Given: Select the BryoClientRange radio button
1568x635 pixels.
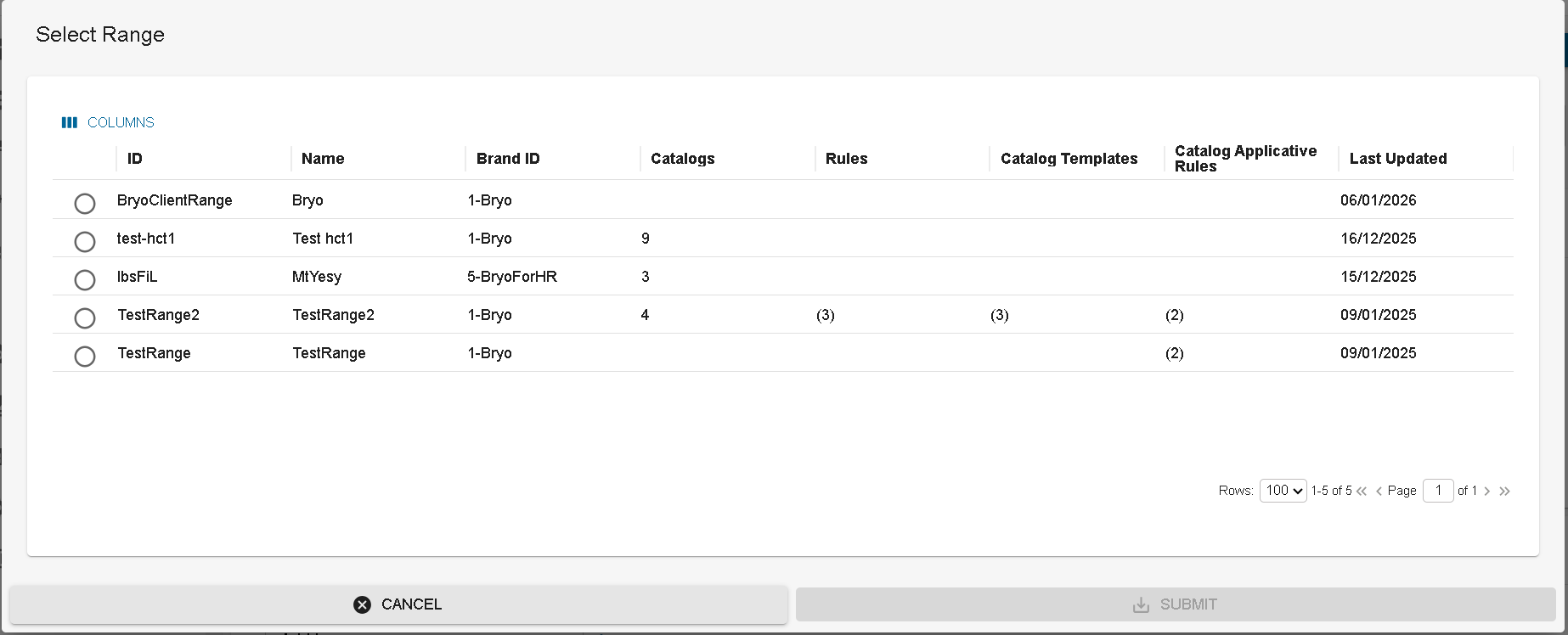Looking at the screenshot, I should tap(85, 204).
